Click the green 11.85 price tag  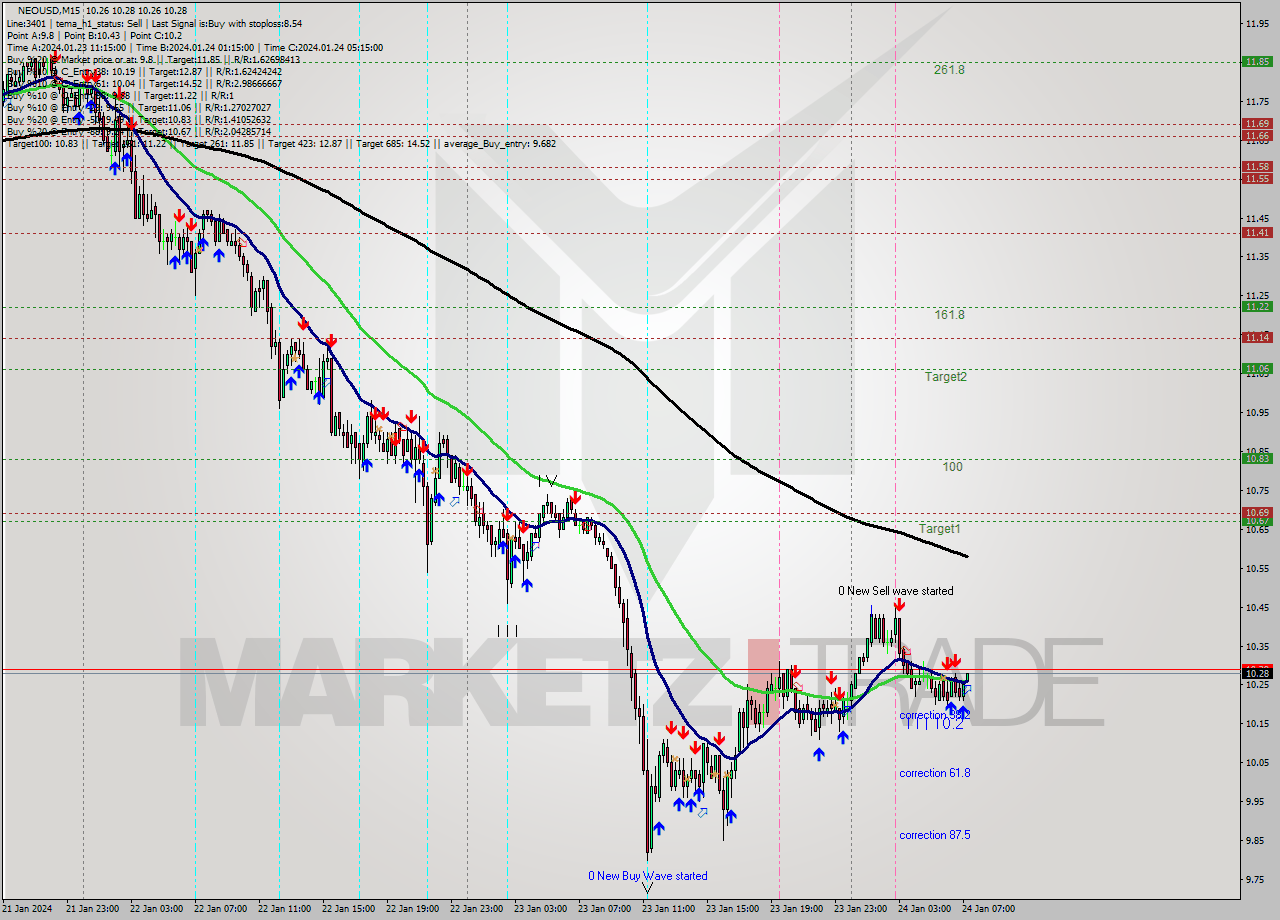click(1256, 61)
